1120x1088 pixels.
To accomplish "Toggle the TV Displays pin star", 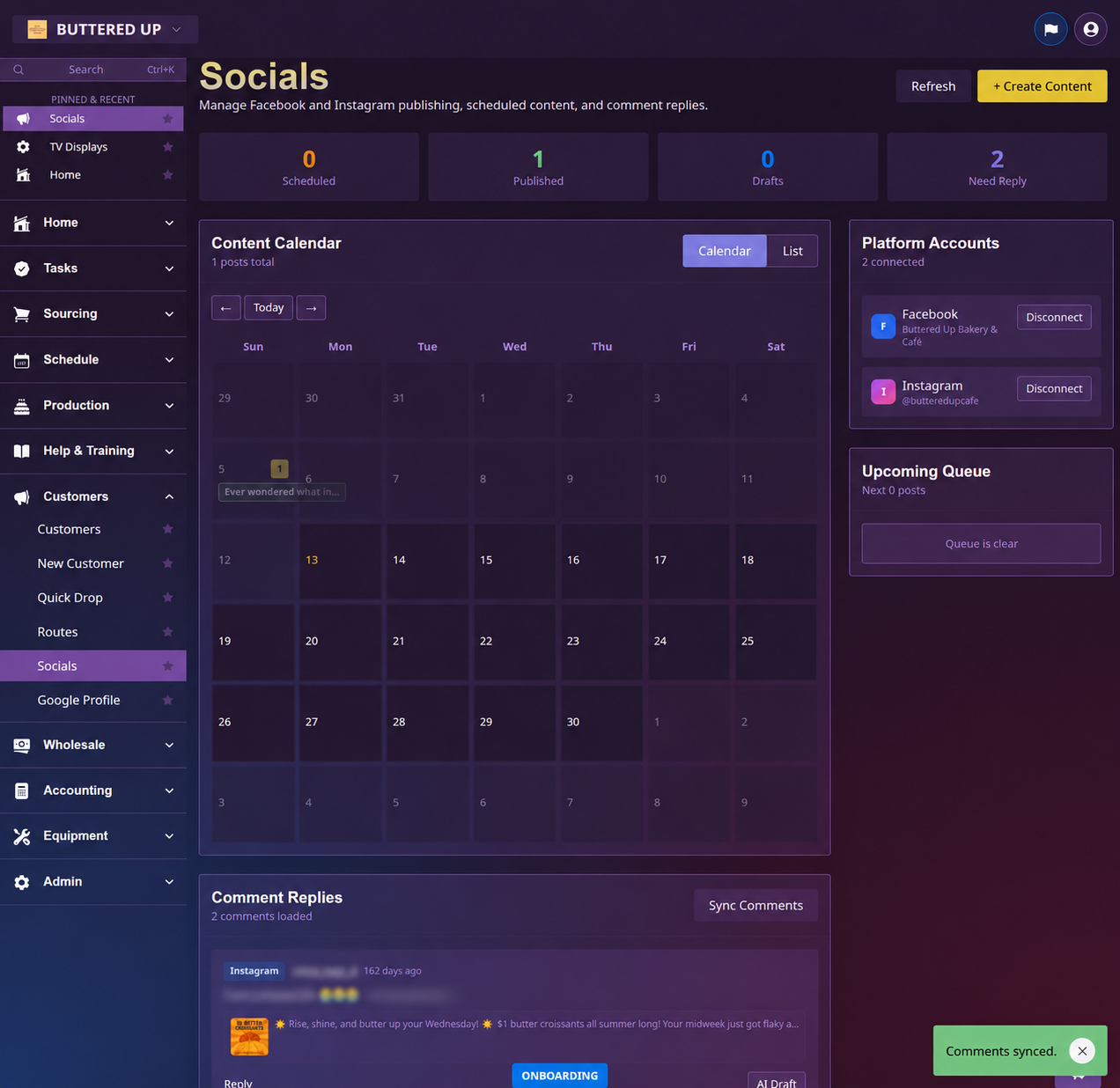I will pyautogui.click(x=167, y=147).
